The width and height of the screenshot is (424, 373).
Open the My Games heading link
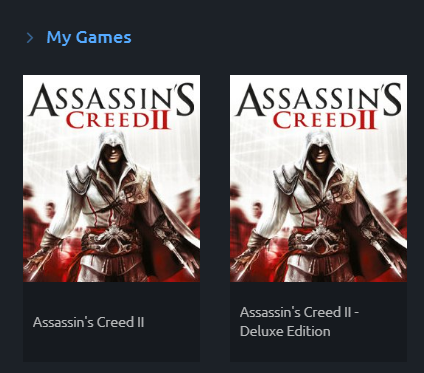pyautogui.click(x=89, y=37)
